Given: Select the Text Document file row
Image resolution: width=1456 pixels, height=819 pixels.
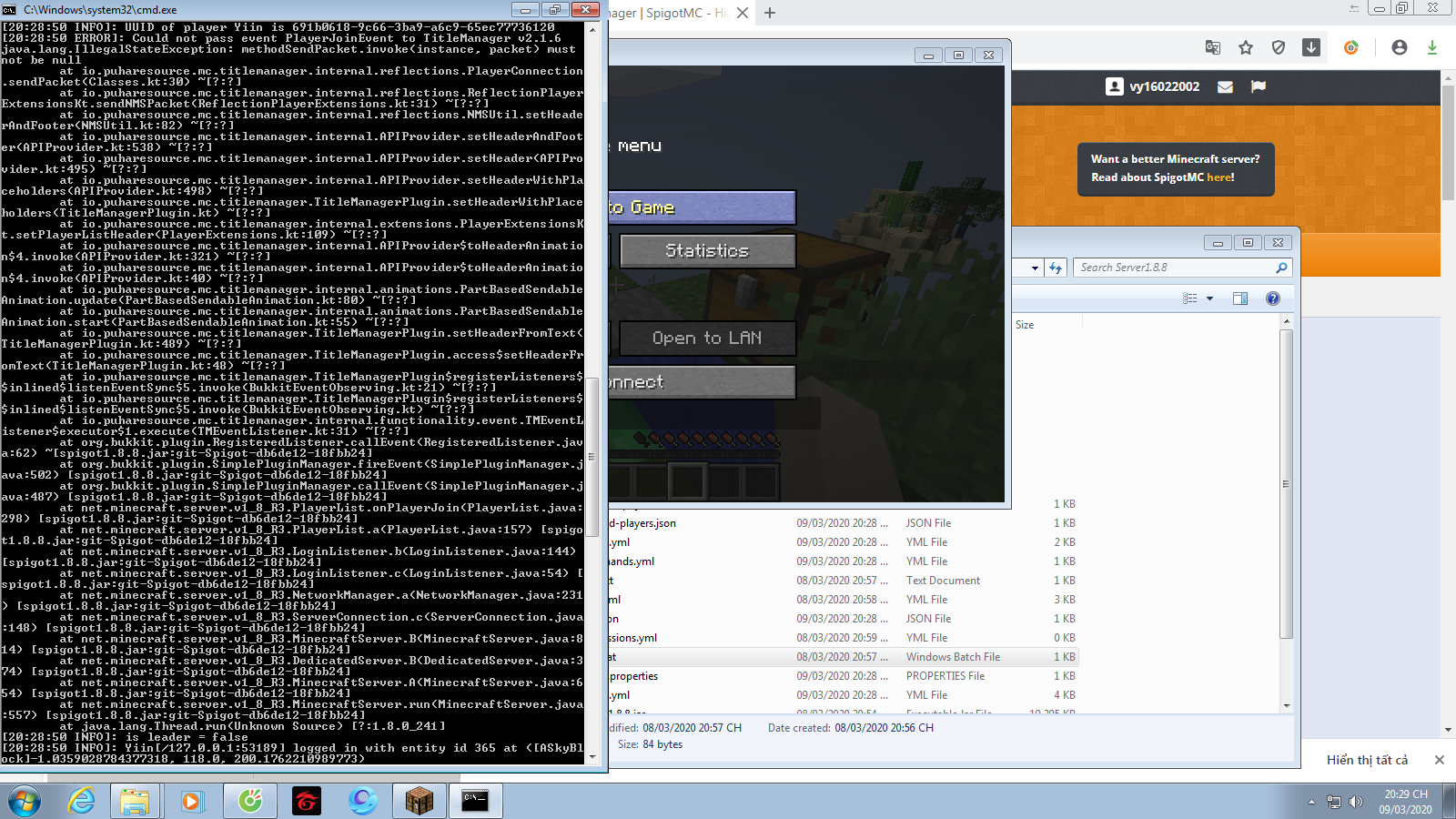Looking at the screenshot, I should pos(843,581).
